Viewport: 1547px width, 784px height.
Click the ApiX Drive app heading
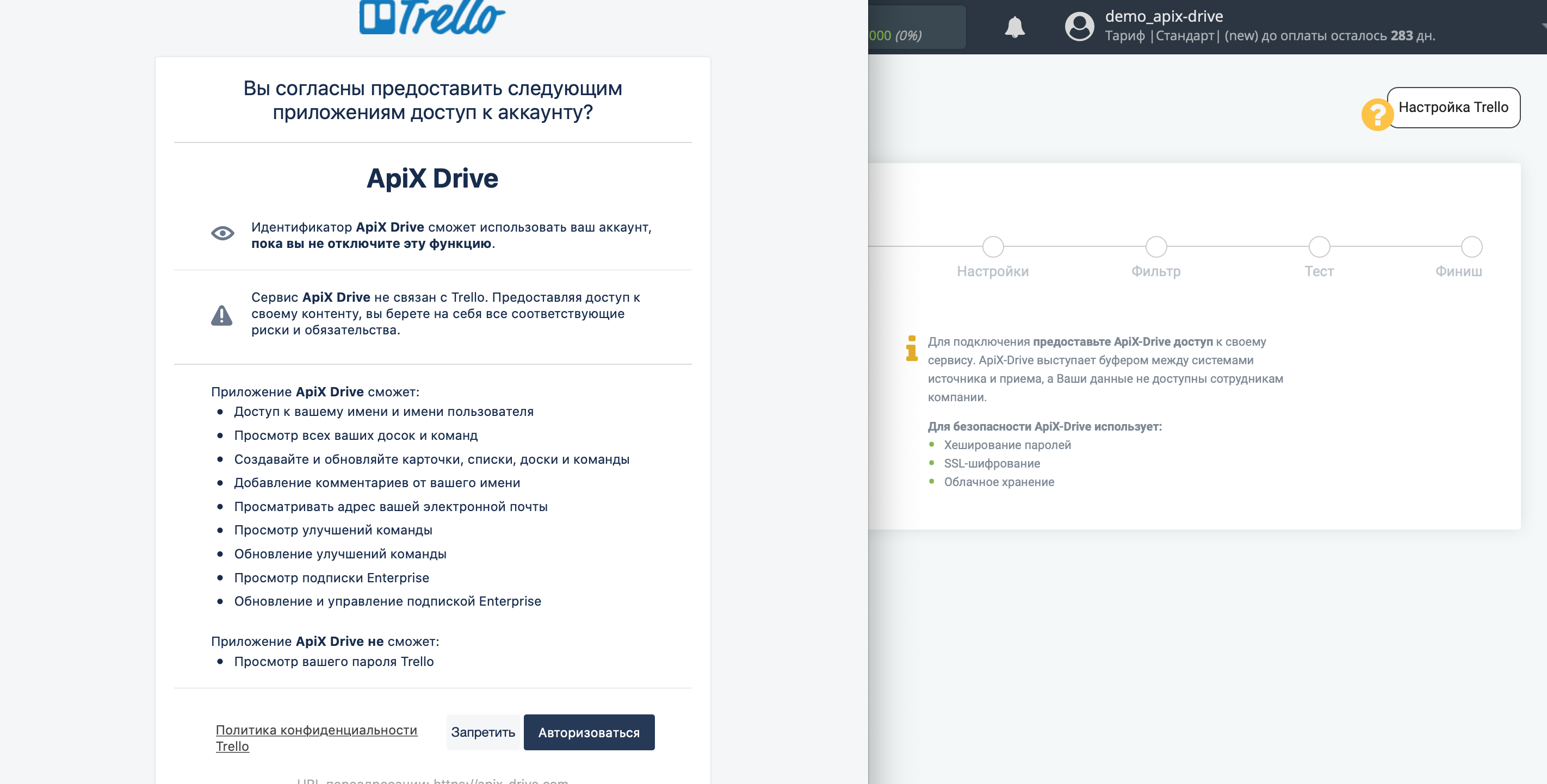pyautogui.click(x=432, y=178)
